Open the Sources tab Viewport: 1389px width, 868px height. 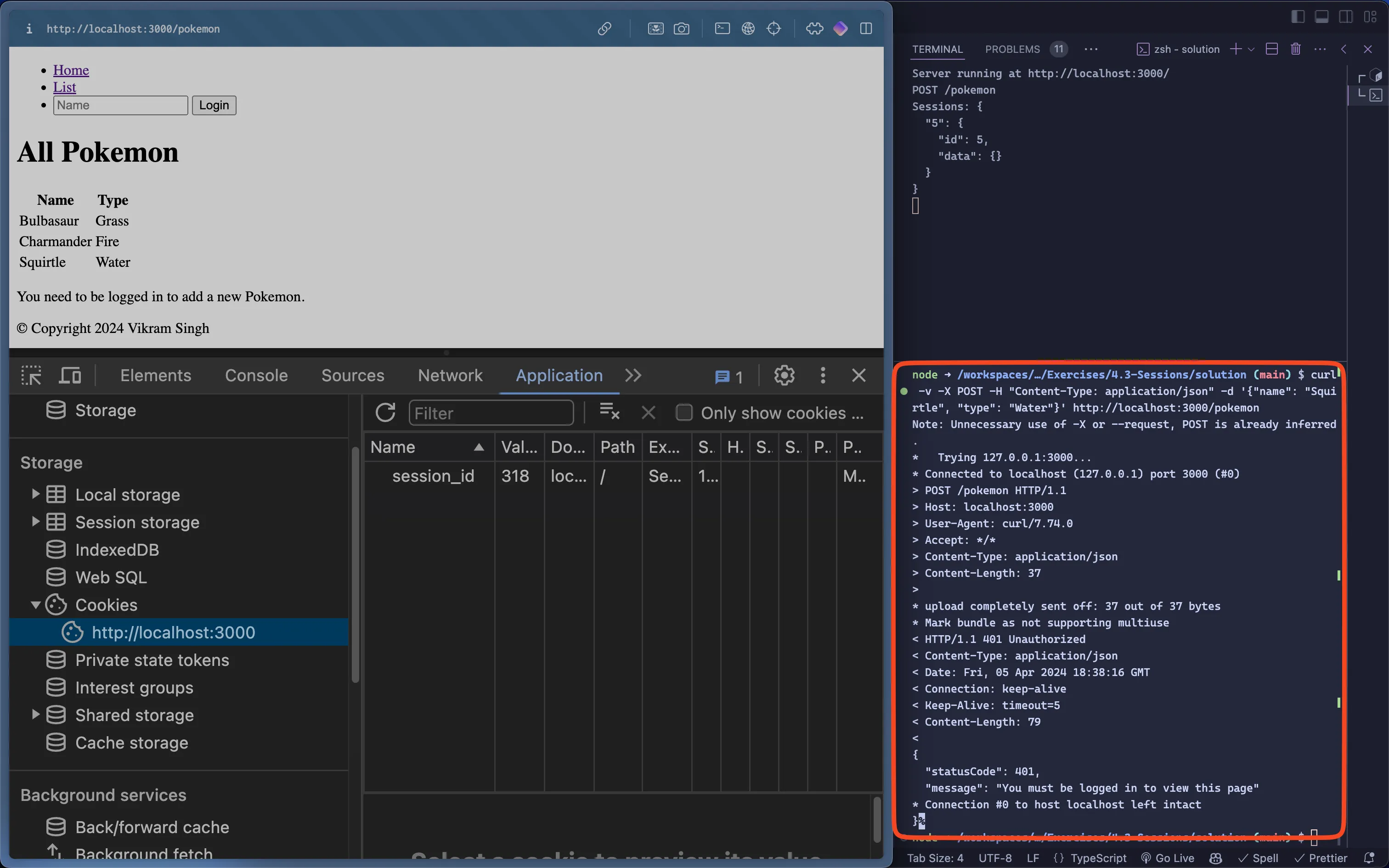[x=352, y=376]
